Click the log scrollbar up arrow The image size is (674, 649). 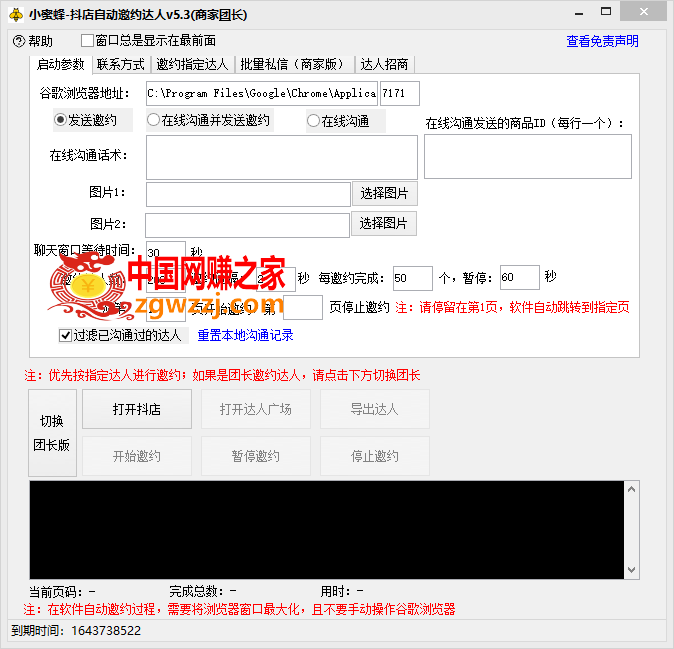631,489
